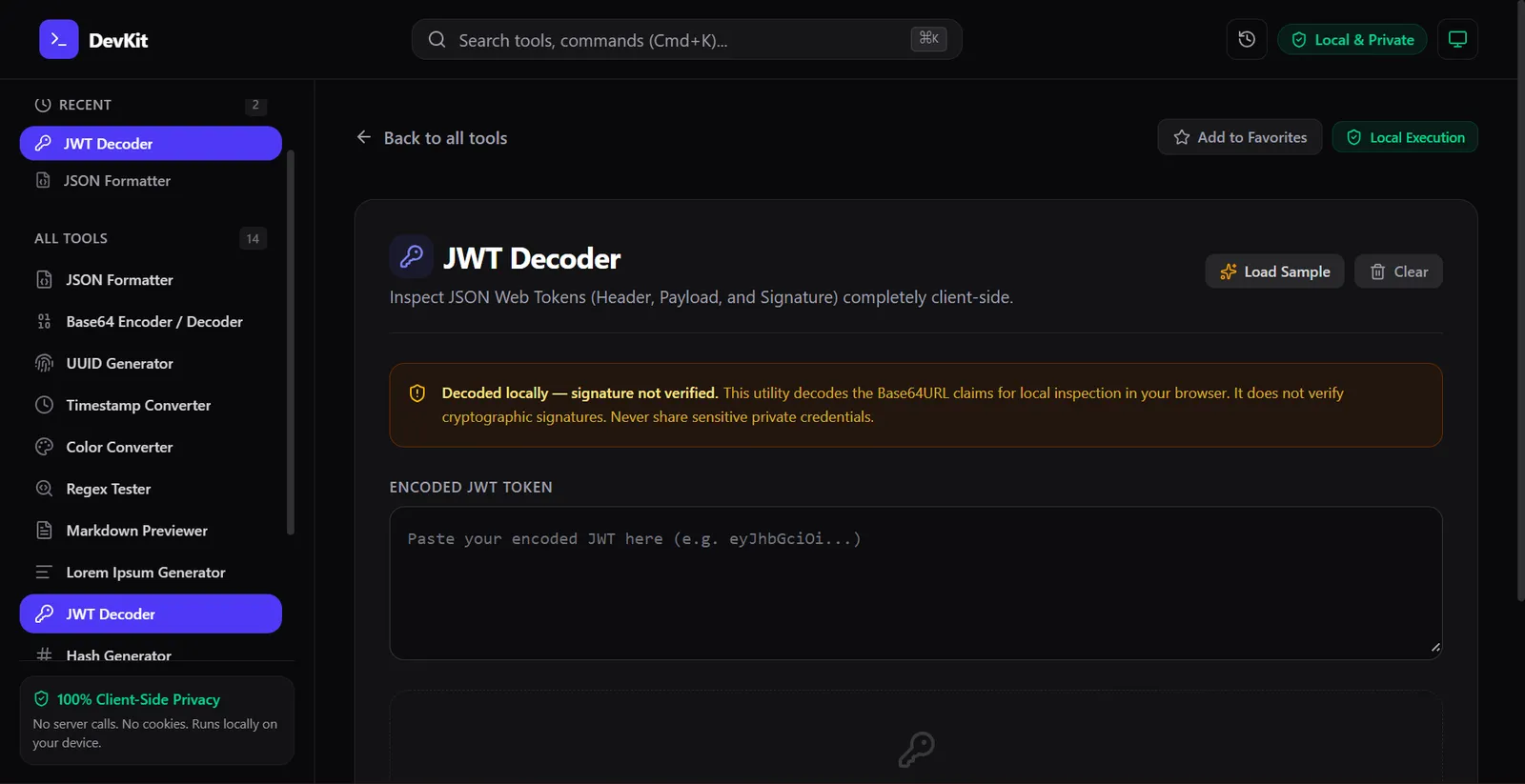This screenshot has height=784, width=1525.
Task: Click the sparkle icon on Load Sample
Action: click(1229, 271)
